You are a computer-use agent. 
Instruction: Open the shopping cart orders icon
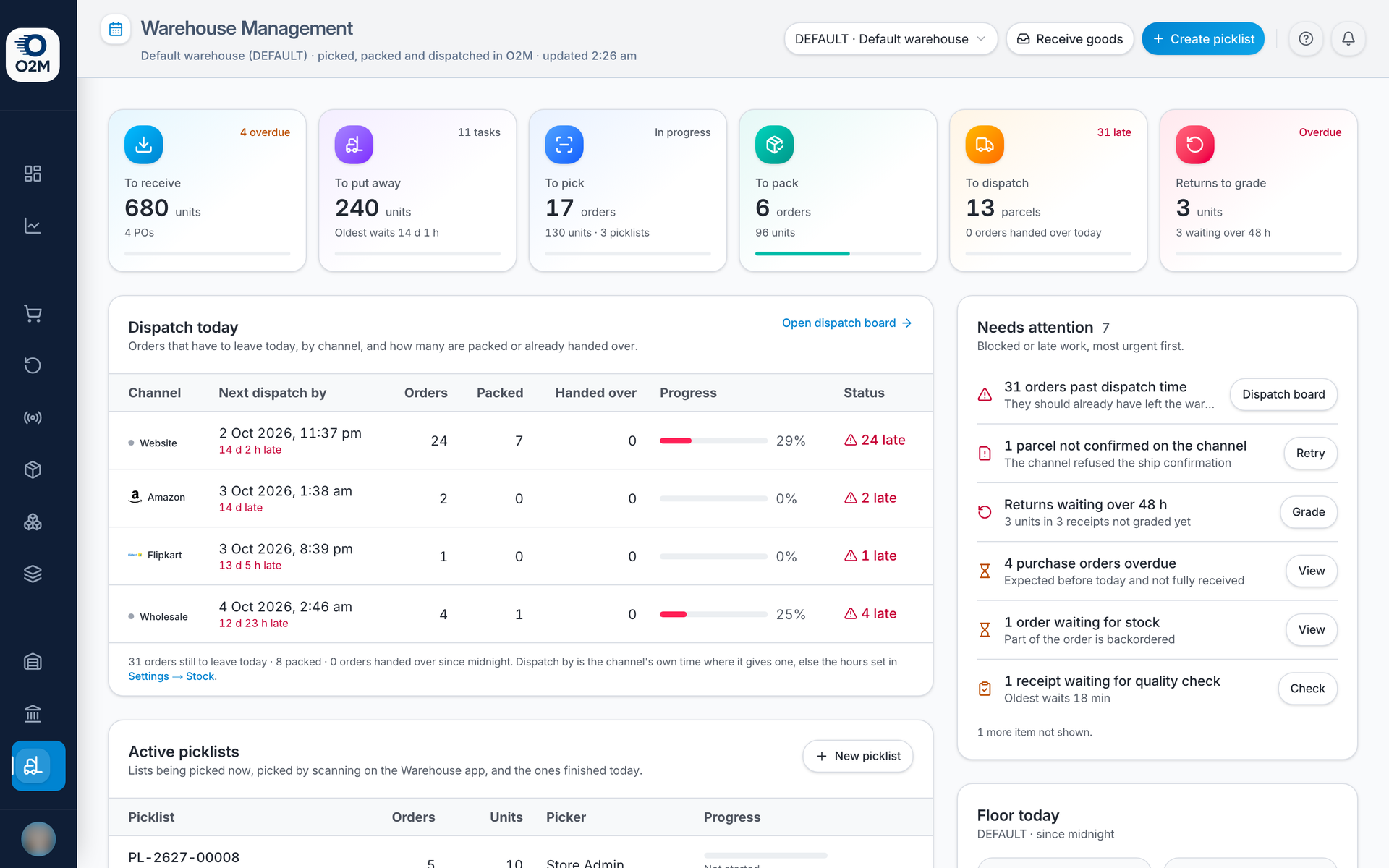33,313
